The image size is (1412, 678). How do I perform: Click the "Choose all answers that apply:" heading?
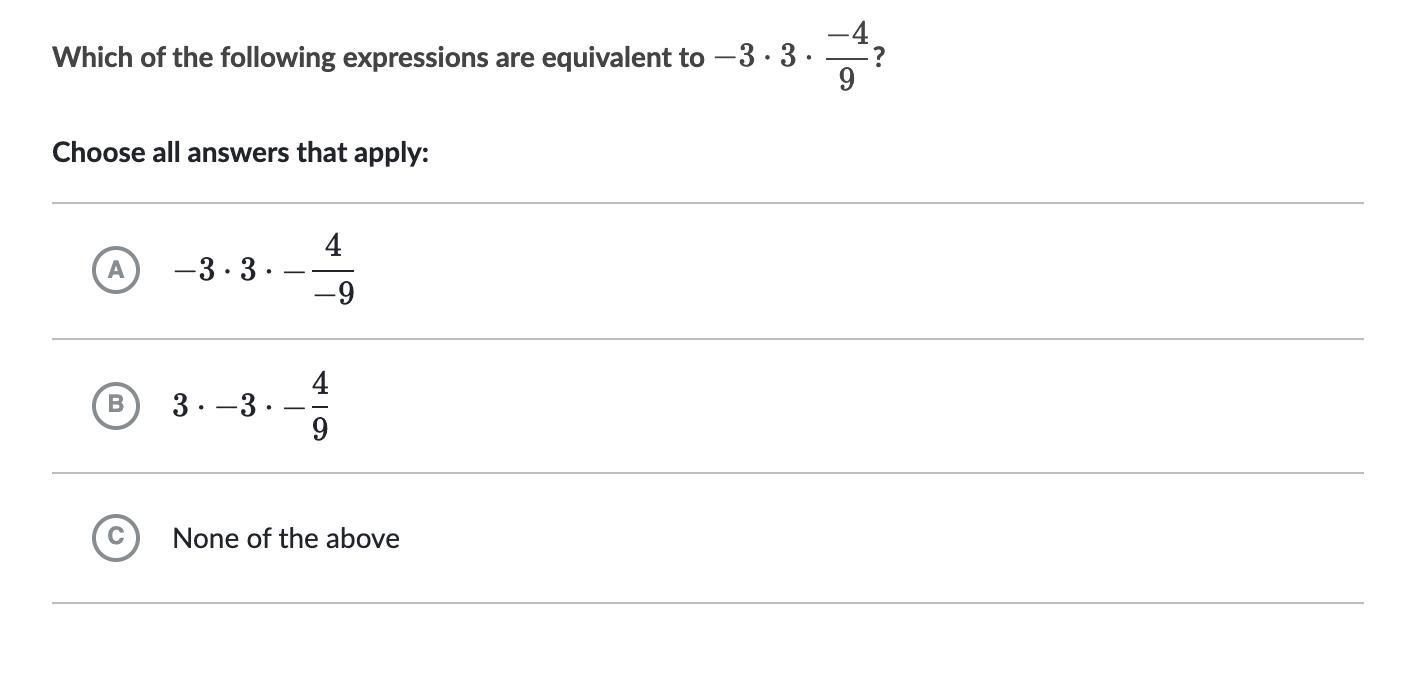[240, 153]
